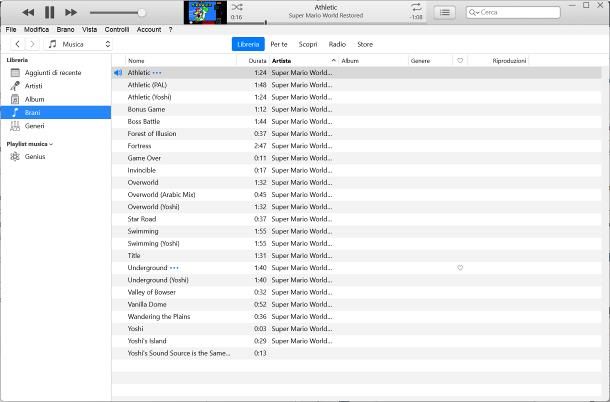
Task: Open the search options magnifier dropdown
Action: pyautogui.click(x=474, y=12)
